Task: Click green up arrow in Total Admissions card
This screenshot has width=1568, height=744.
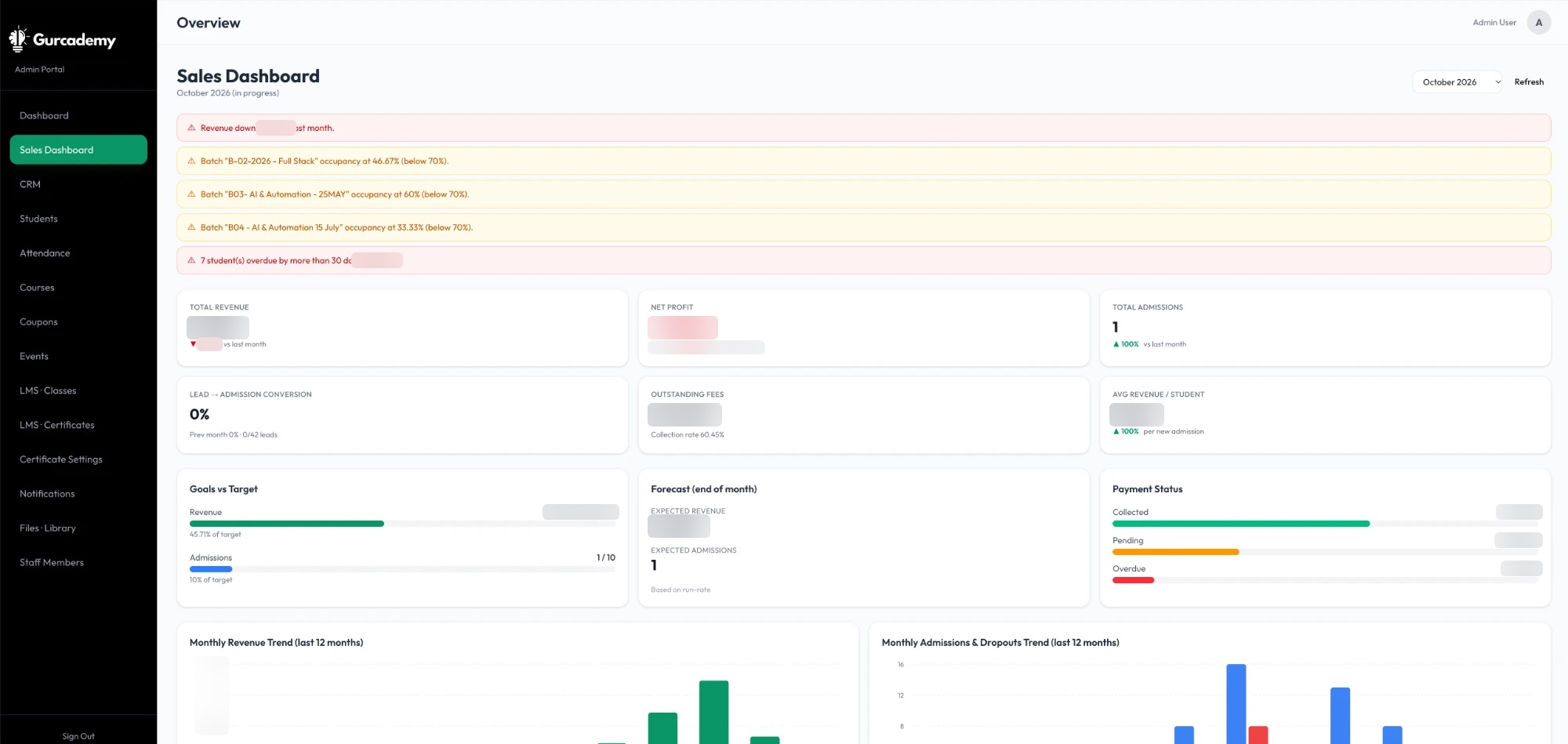Action: coord(1116,344)
